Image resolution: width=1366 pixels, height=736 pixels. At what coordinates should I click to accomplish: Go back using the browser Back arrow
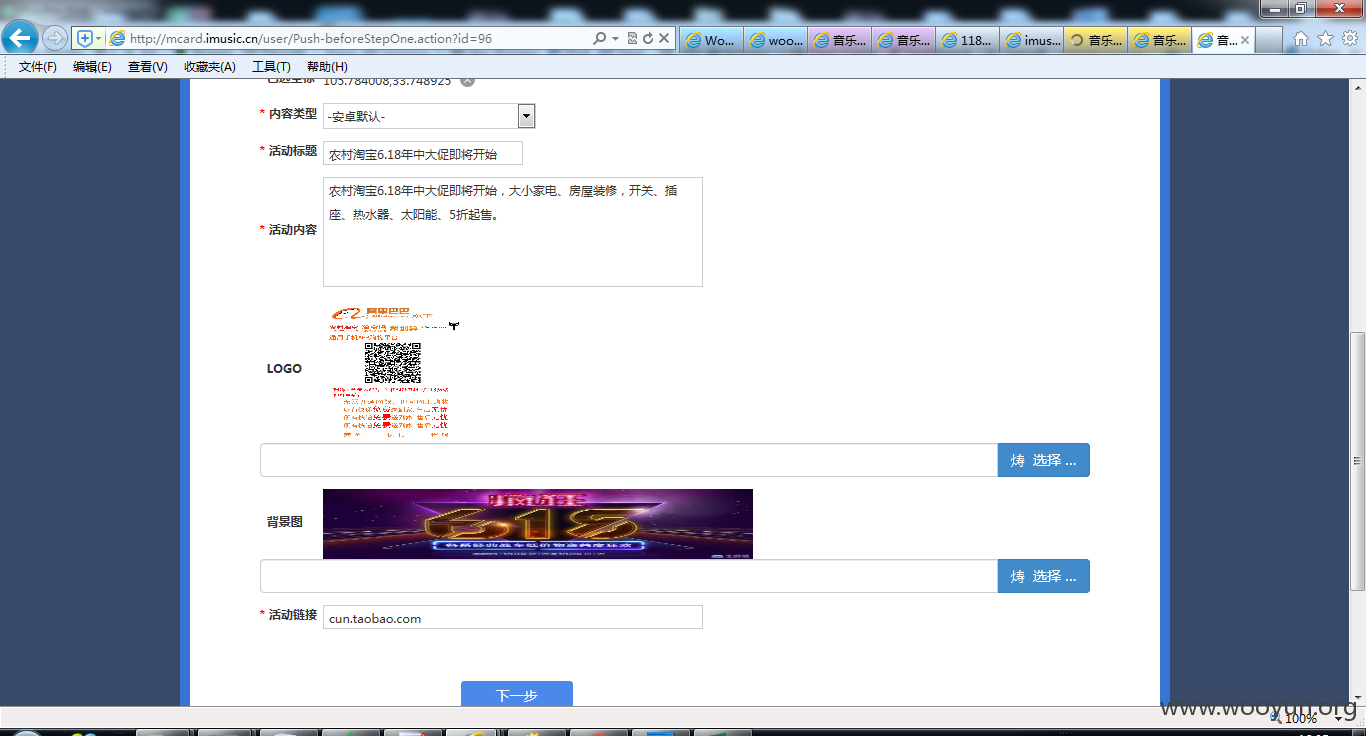pyautogui.click(x=20, y=38)
